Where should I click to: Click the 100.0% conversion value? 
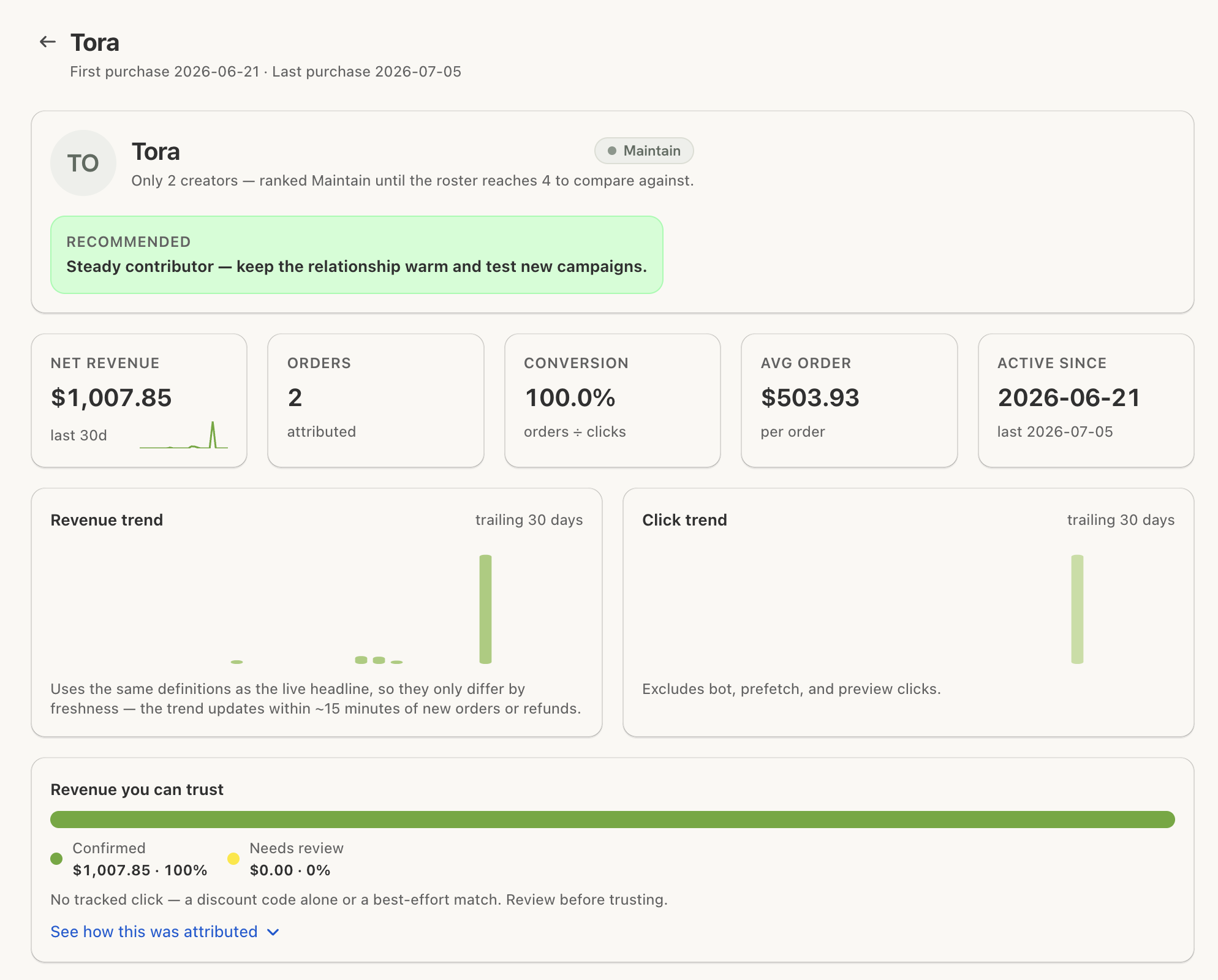(570, 398)
